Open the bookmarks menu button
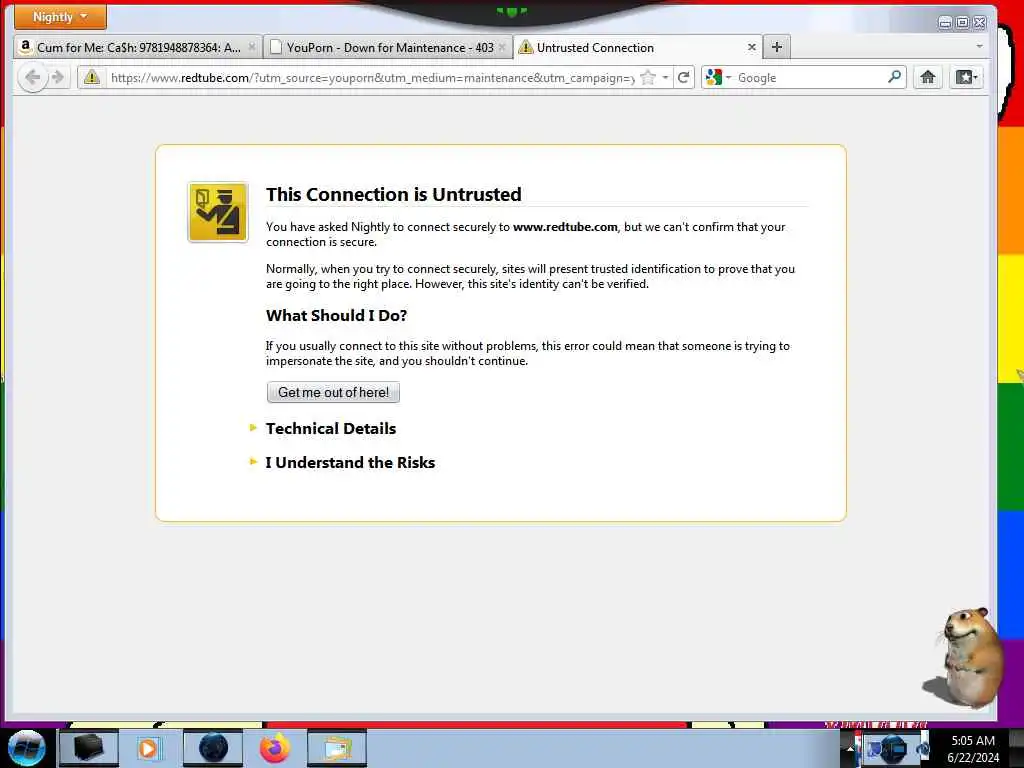 966,78
